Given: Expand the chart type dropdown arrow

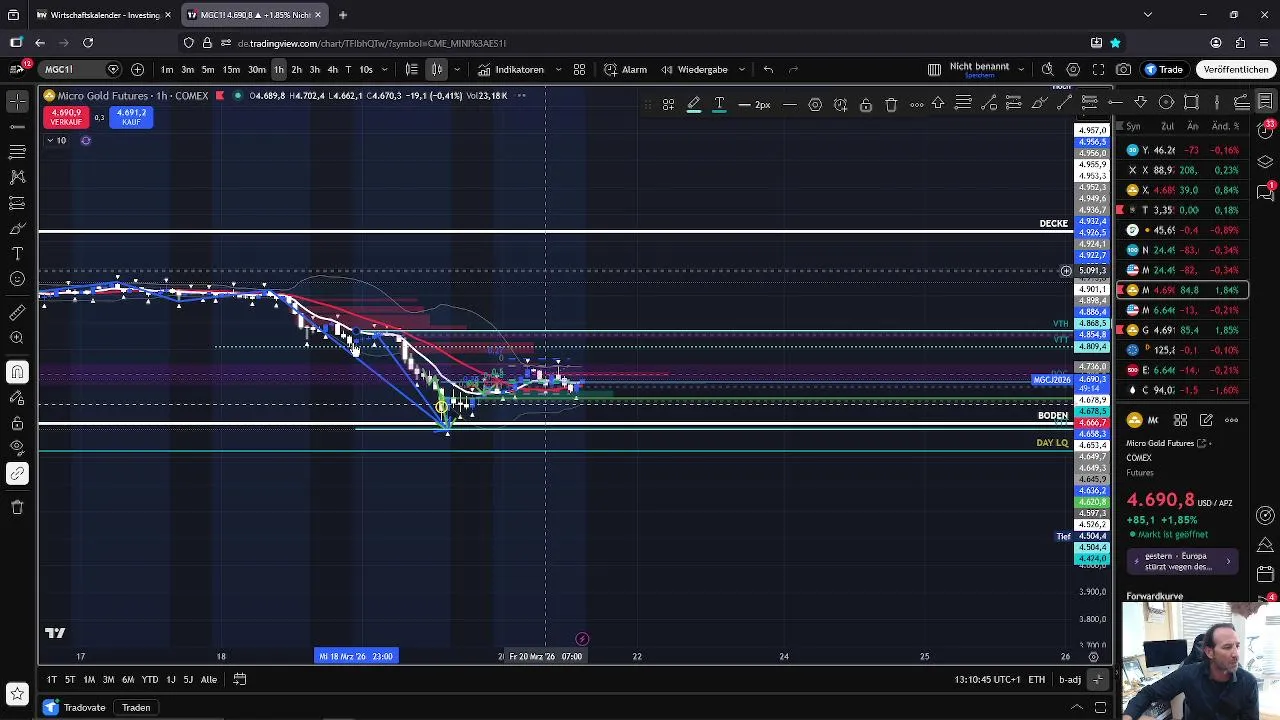Looking at the screenshot, I should pos(457,69).
